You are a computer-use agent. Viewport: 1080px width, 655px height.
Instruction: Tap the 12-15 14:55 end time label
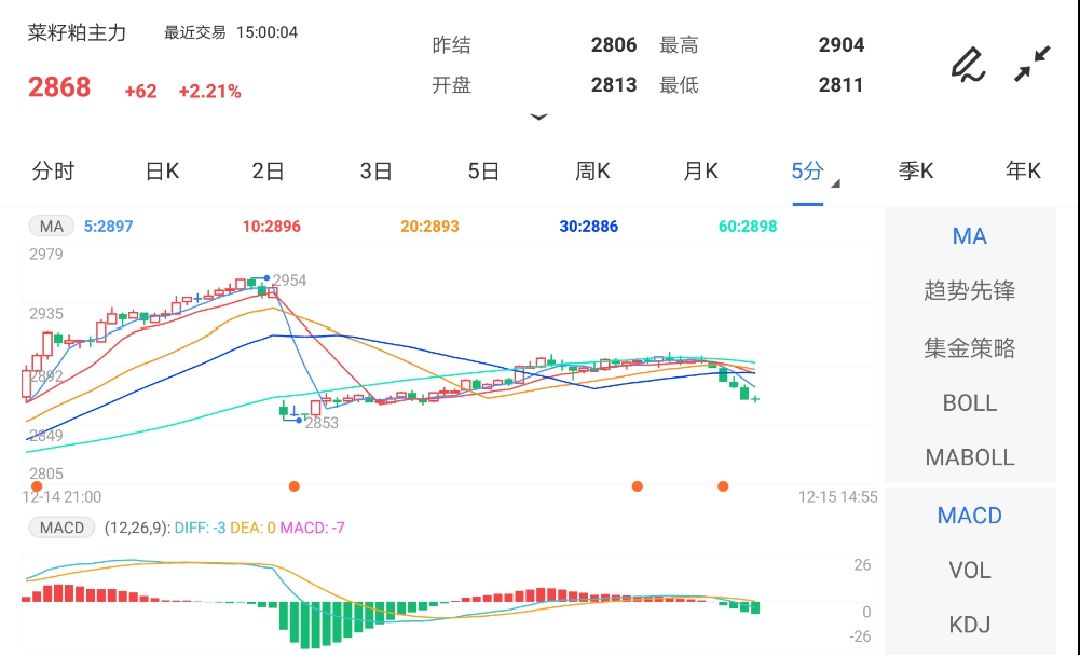[x=838, y=497]
